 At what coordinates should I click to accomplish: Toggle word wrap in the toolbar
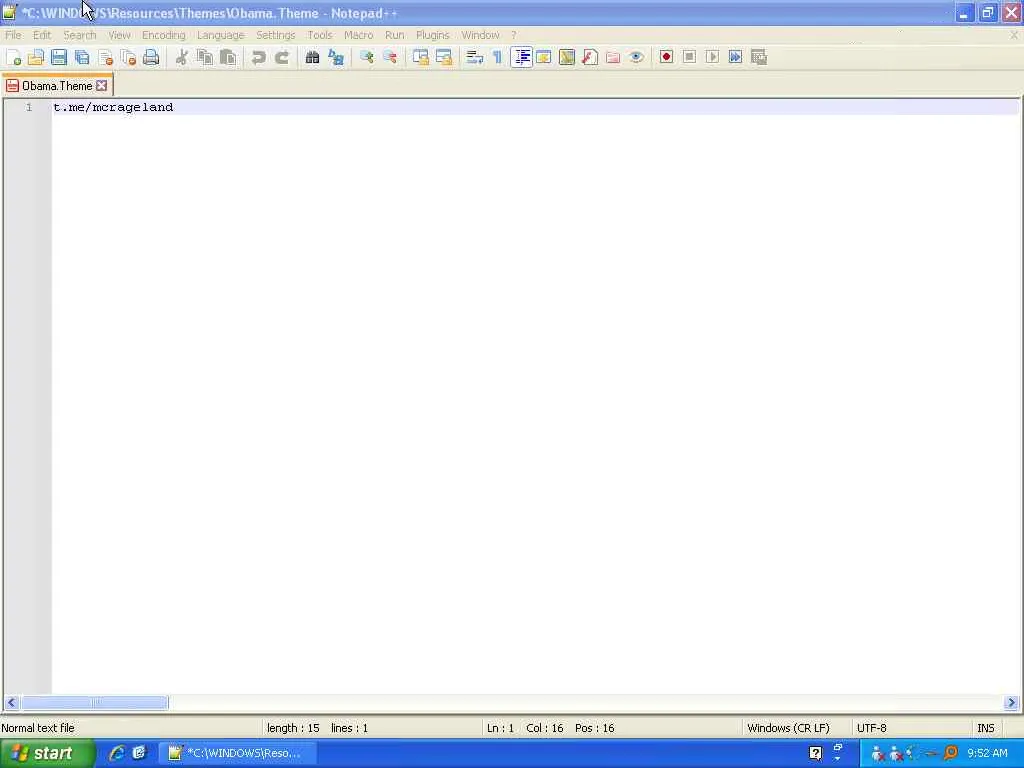[475, 57]
